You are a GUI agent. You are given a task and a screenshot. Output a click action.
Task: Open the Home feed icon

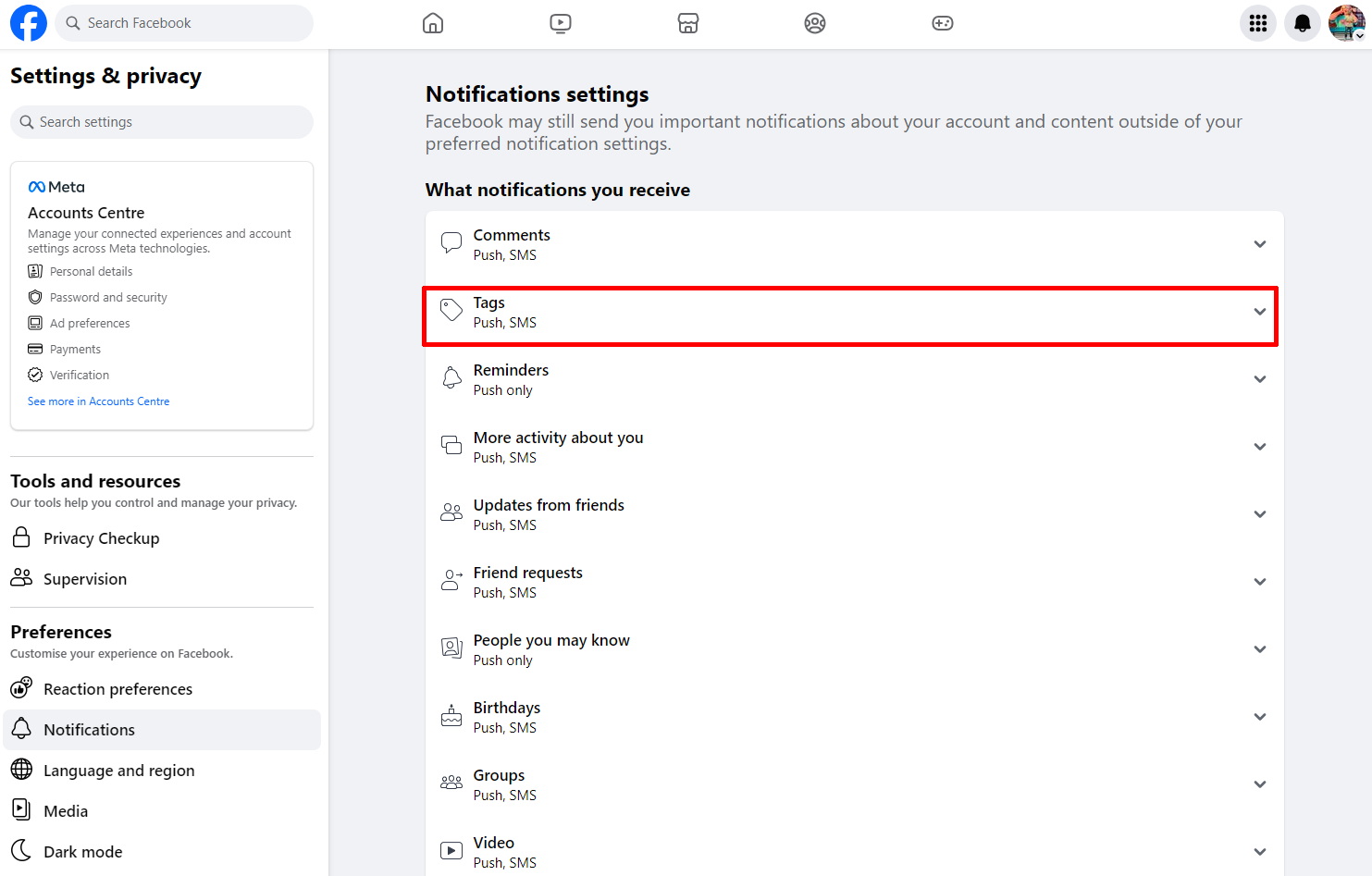click(x=433, y=23)
